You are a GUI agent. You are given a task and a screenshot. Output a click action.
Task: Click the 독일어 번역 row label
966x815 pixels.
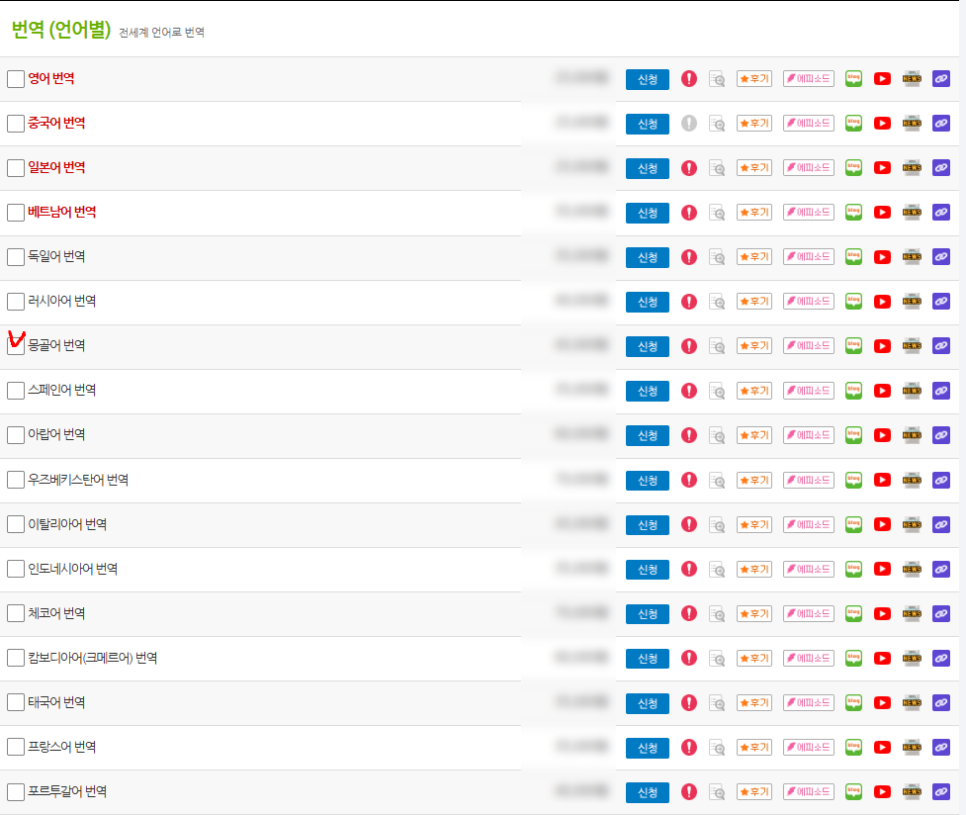click(56, 257)
